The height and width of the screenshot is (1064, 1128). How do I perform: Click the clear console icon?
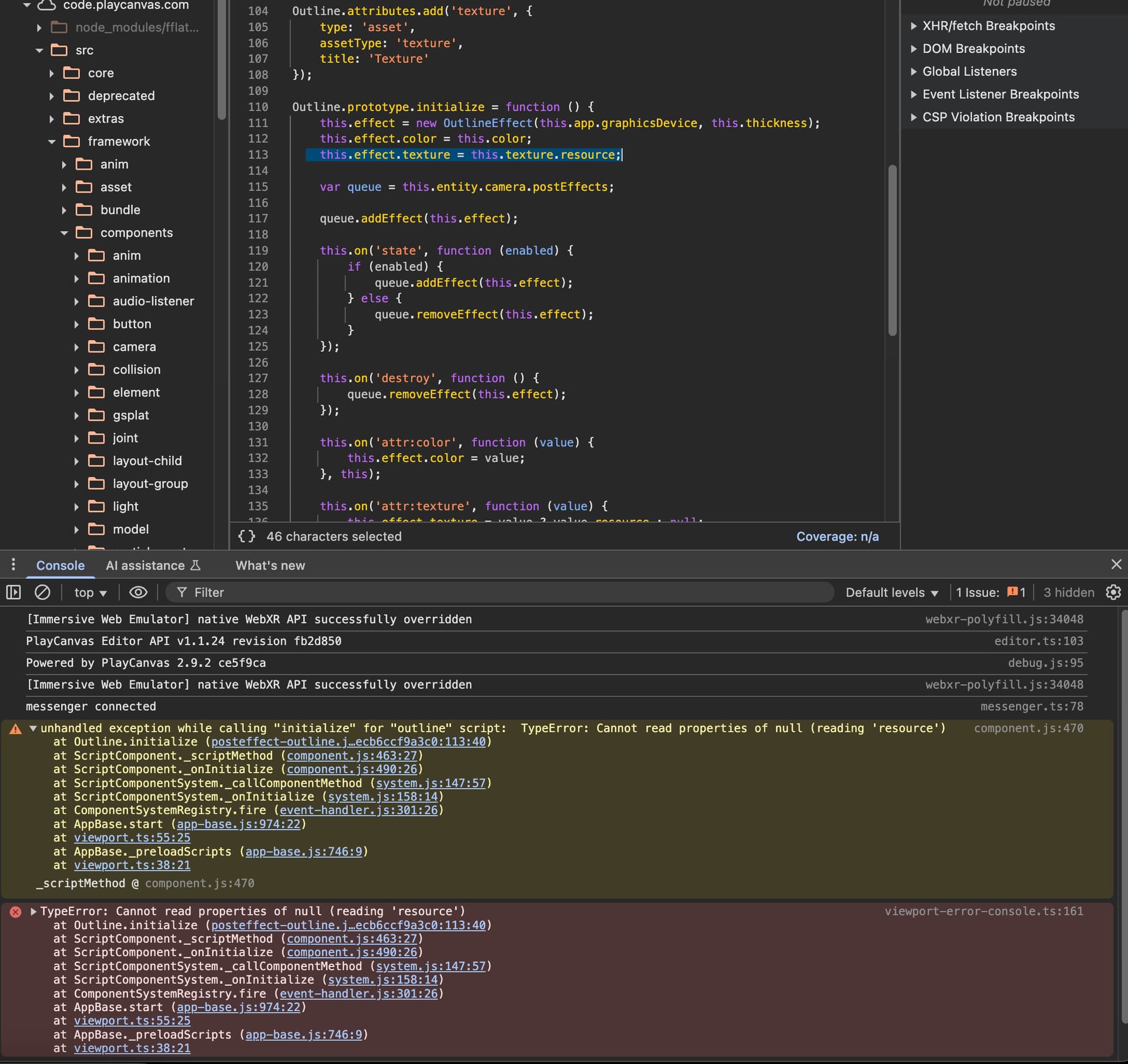(x=42, y=592)
